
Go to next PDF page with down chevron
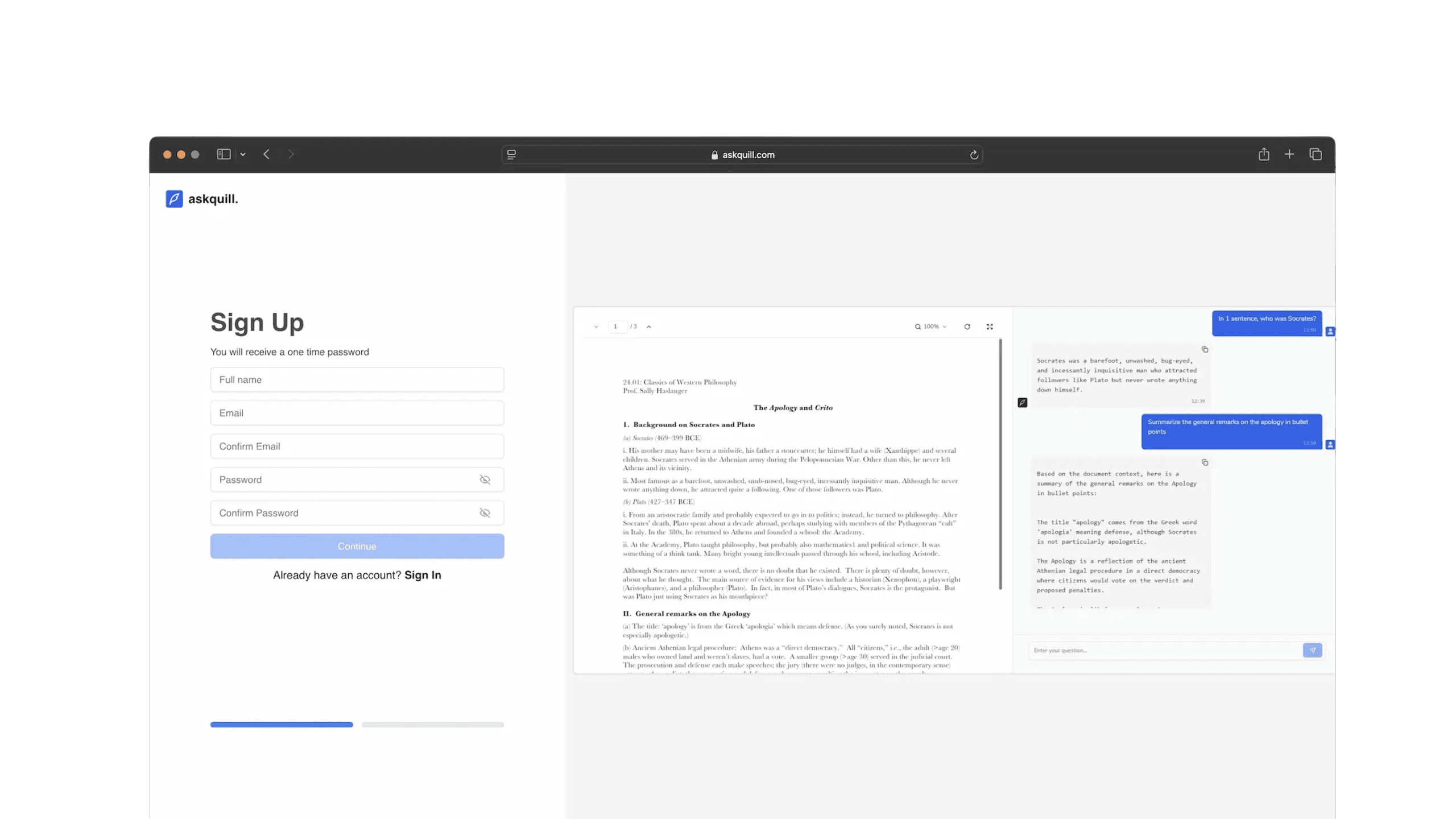click(596, 326)
